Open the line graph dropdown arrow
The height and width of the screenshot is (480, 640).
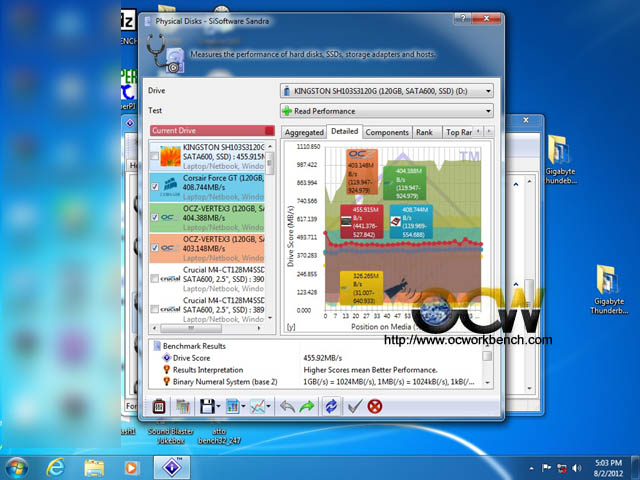(x=269, y=406)
